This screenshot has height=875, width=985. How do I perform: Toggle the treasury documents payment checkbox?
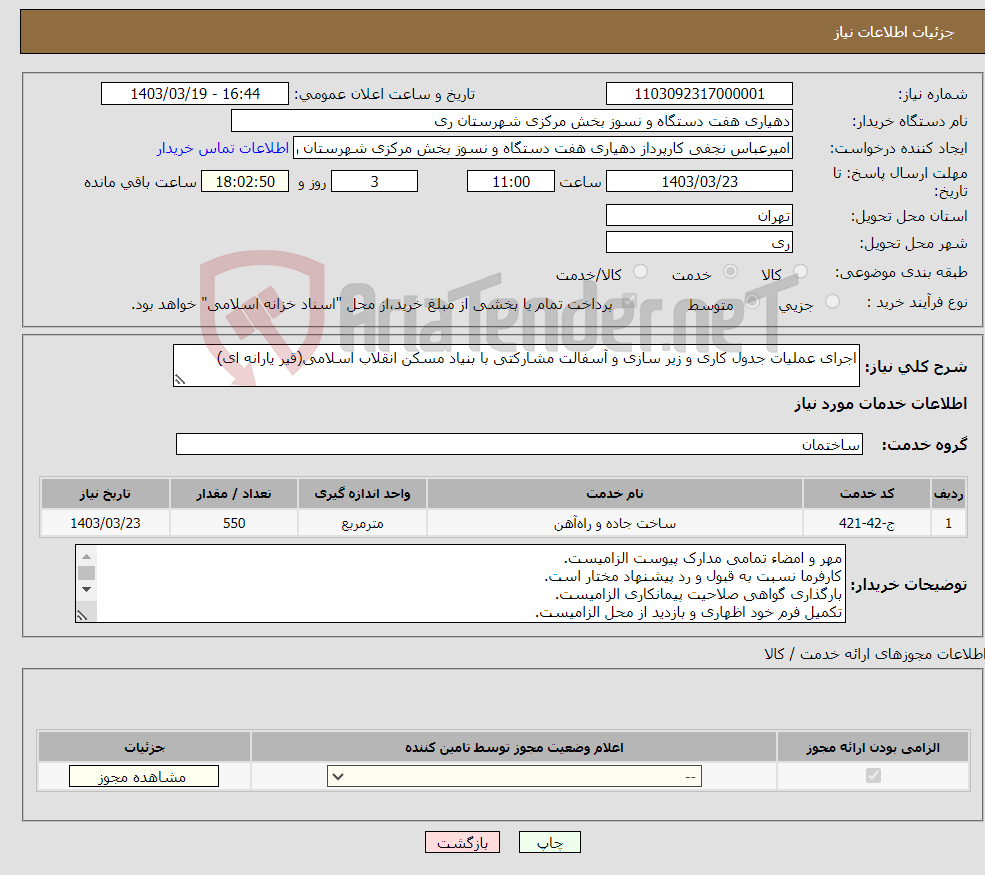(x=629, y=302)
